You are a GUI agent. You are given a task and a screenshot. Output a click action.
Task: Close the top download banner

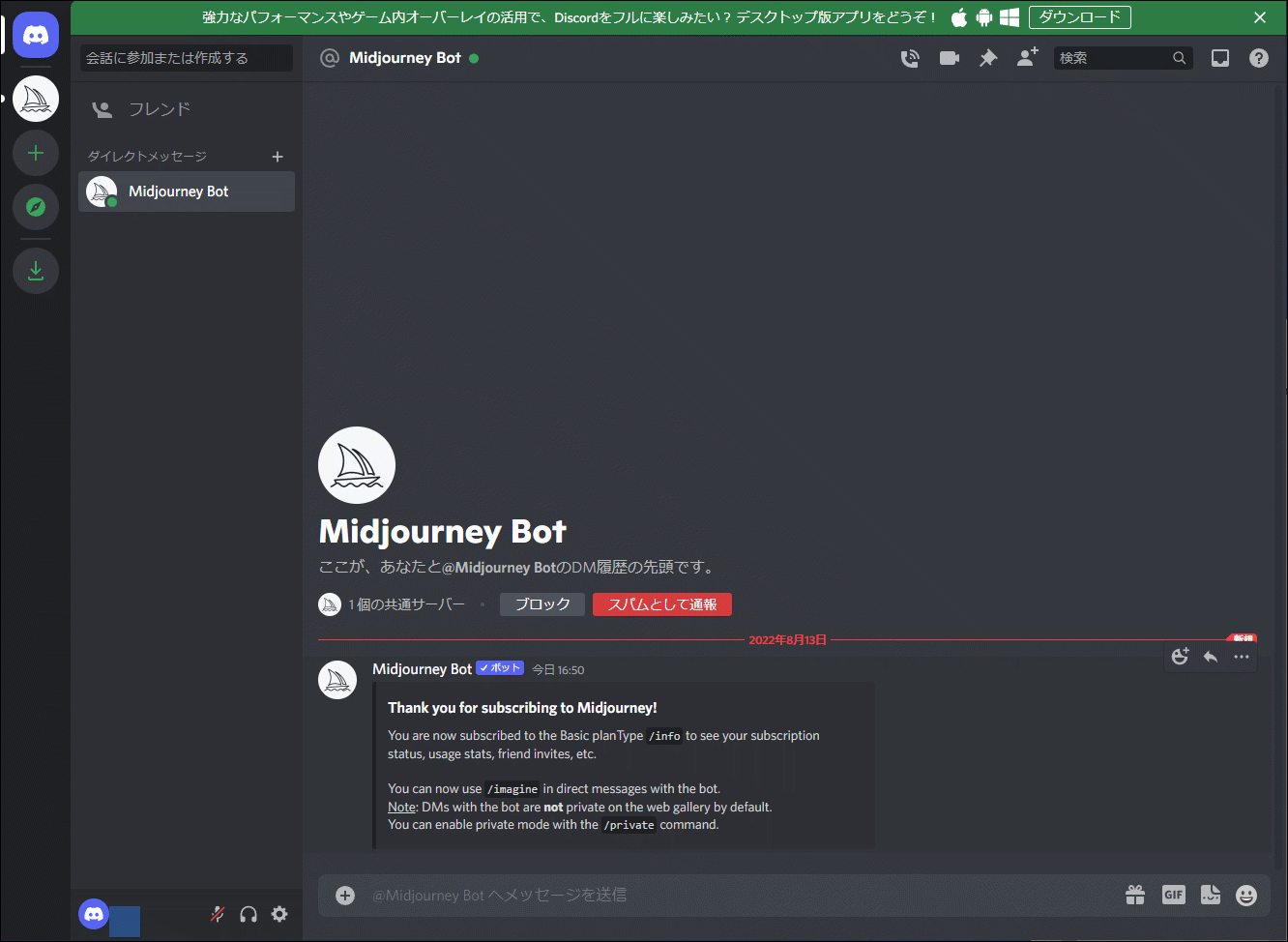pyautogui.click(x=1260, y=17)
